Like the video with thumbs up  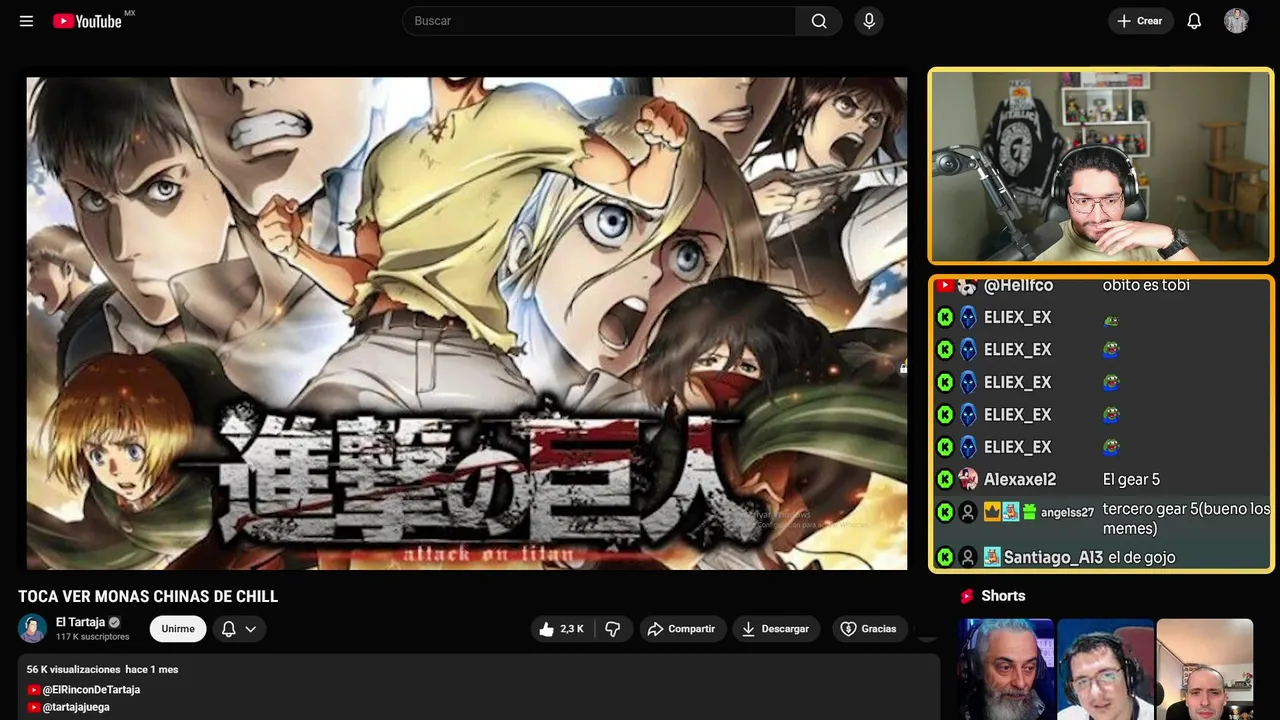(561, 629)
